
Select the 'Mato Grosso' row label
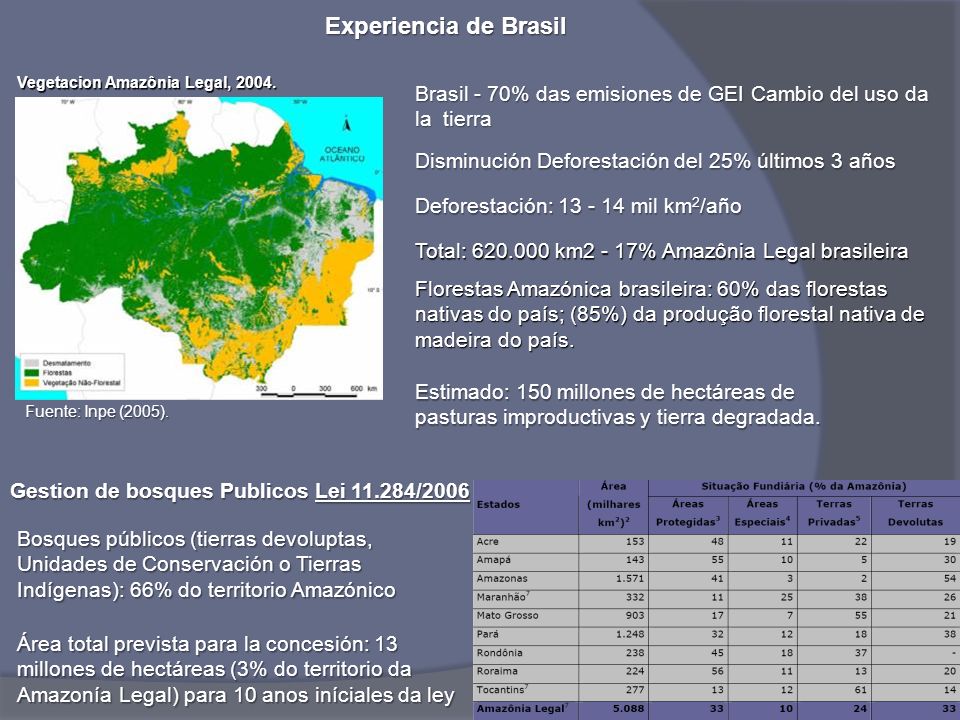[508, 615]
